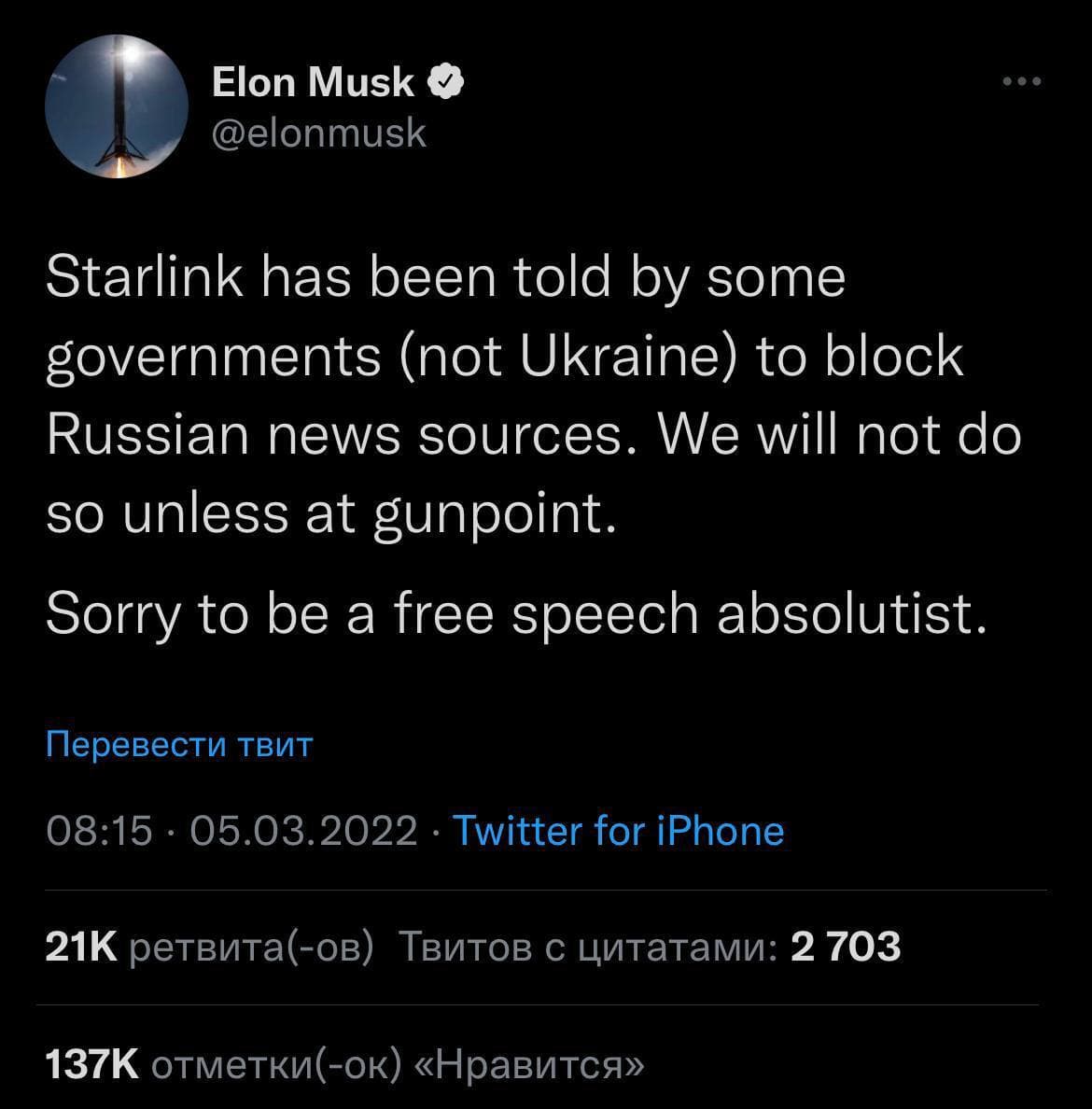
Task: Open the "отметки(-ок) «Нравится»" likes label
Action: (397, 1063)
